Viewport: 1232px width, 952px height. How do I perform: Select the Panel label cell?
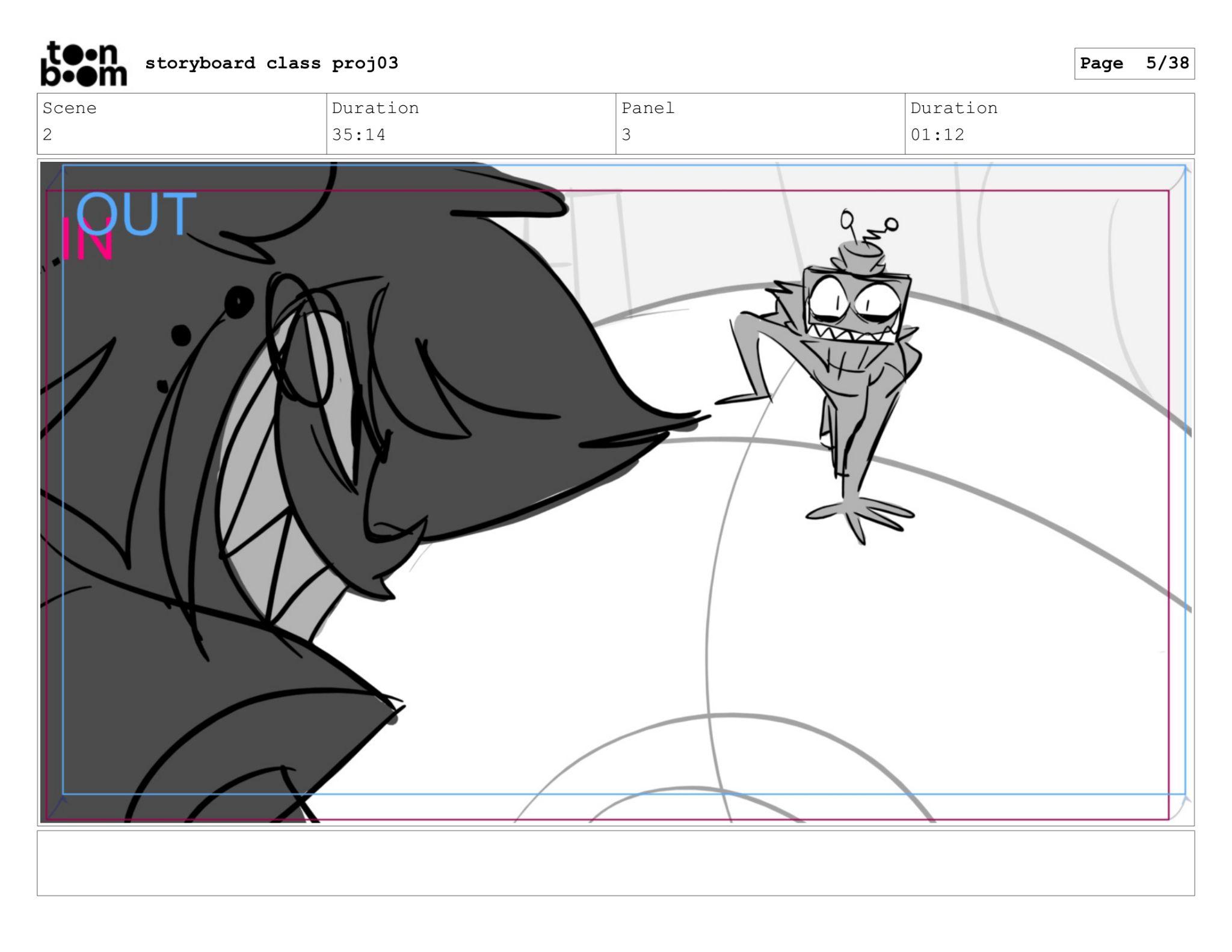pos(648,108)
